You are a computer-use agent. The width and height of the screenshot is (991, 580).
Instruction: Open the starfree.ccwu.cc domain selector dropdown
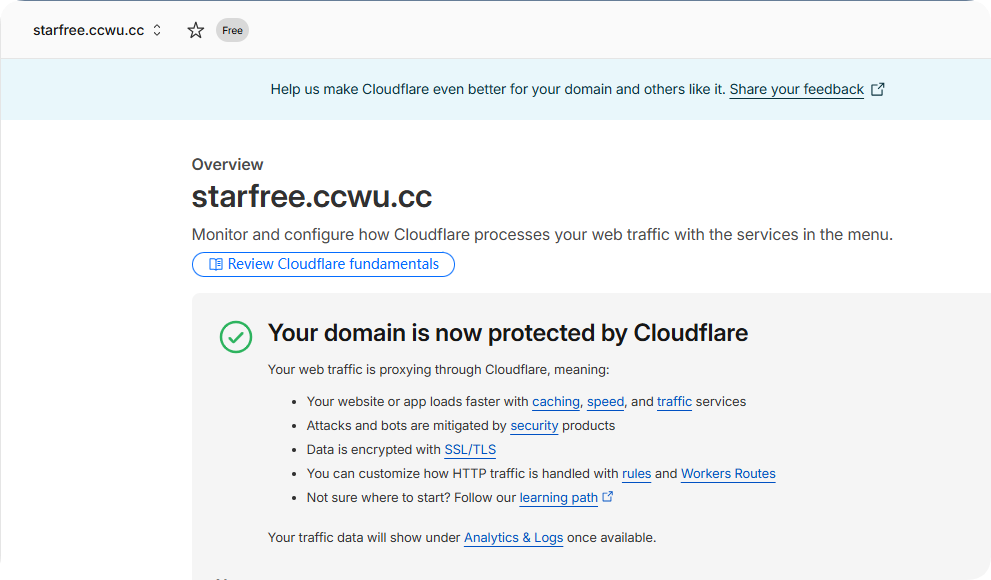click(95, 30)
